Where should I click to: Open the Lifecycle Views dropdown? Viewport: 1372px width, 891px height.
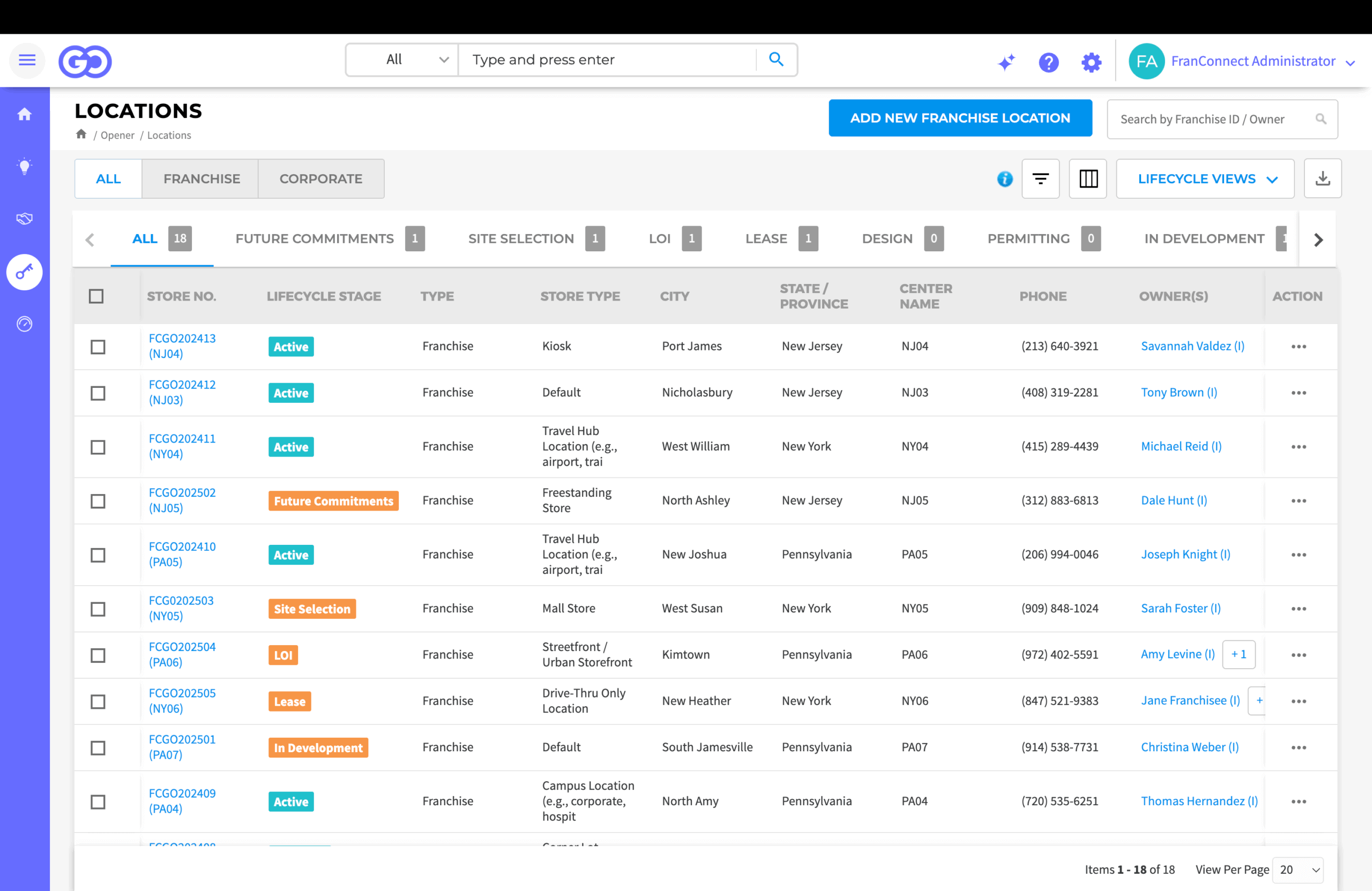(1205, 178)
